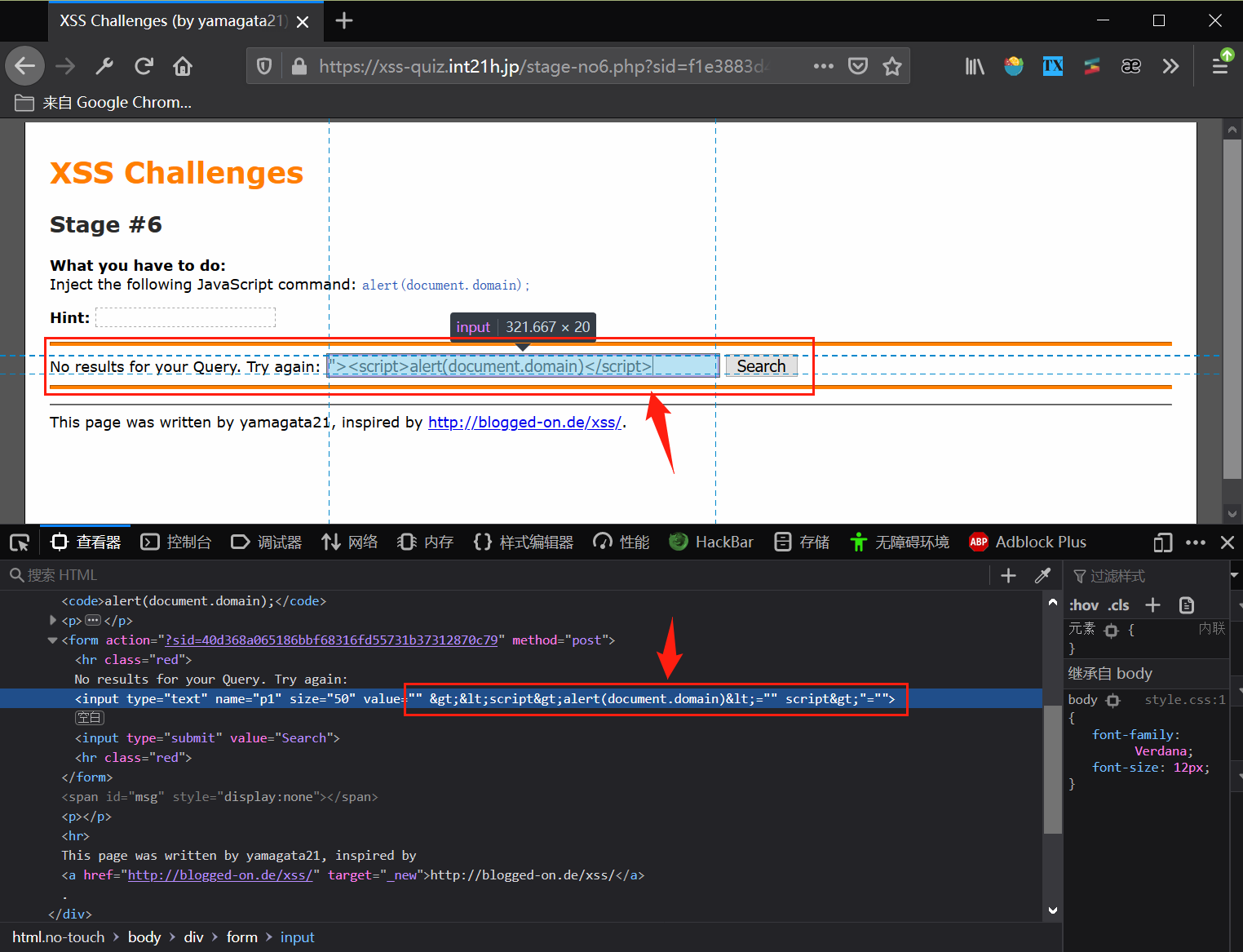Image resolution: width=1243 pixels, height=952 pixels.
Task: Show more toolbar items chevron
Action: click(1170, 66)
